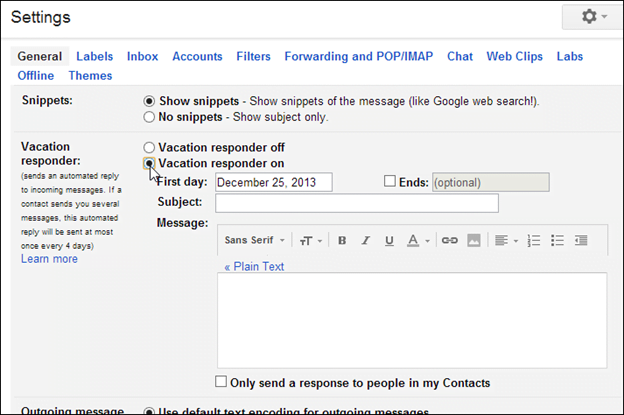The width and height of the screenshot is (624, 415).
Task: Click the First day date field
Action: coord(274,182)
